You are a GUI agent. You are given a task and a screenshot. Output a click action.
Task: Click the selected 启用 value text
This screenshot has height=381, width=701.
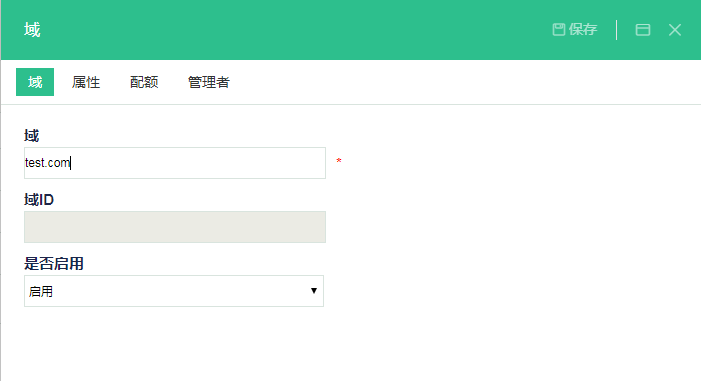(x=41, y=292)
